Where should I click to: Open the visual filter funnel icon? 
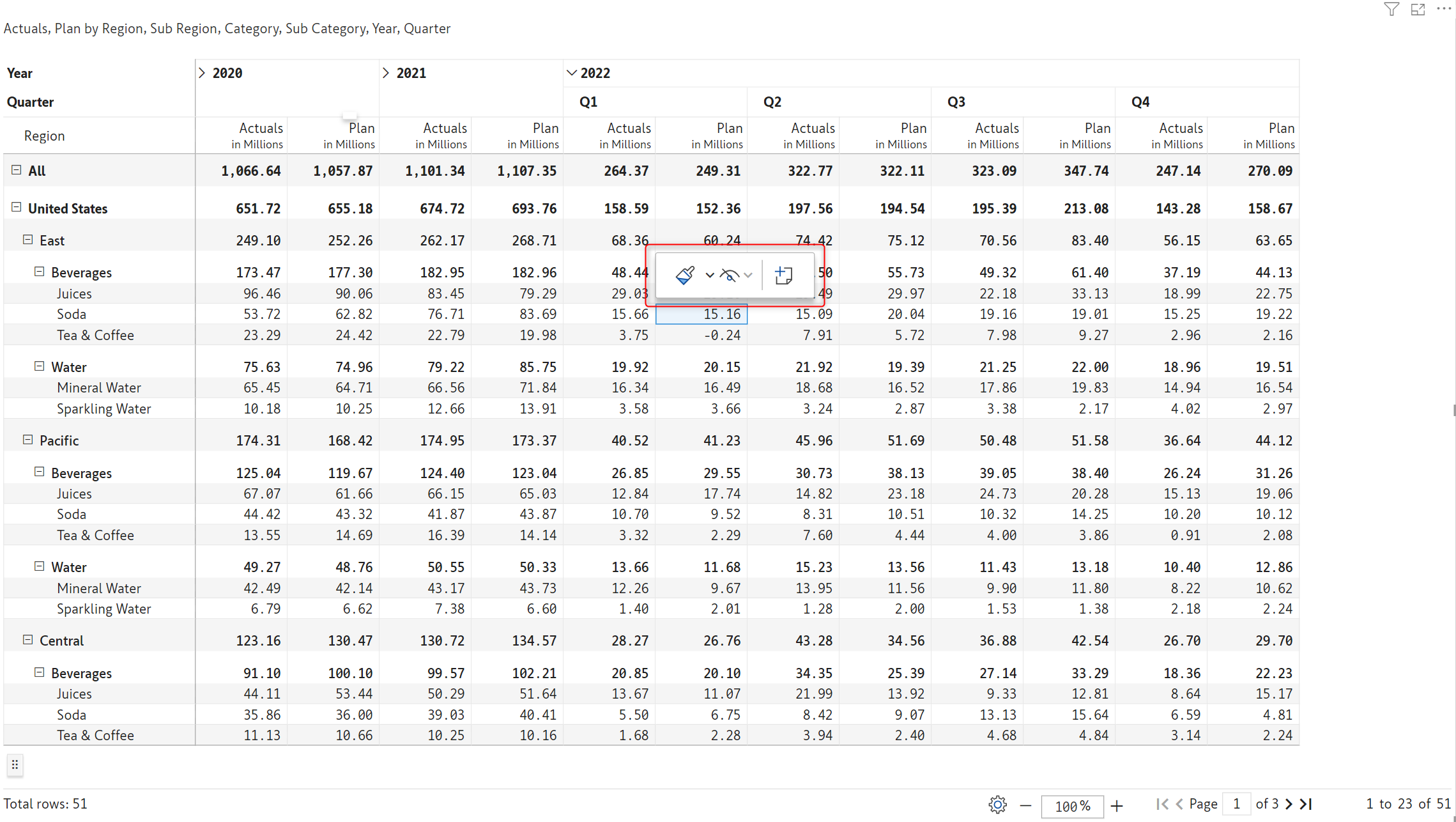[x=1391, y=9]
